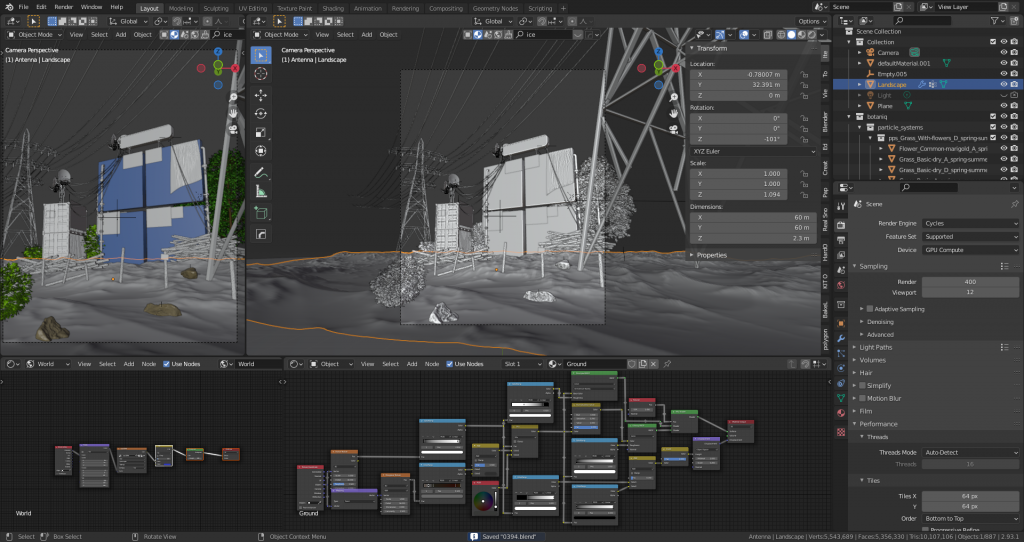
Task: Open the File menu
Action: (x=24, y=7)
